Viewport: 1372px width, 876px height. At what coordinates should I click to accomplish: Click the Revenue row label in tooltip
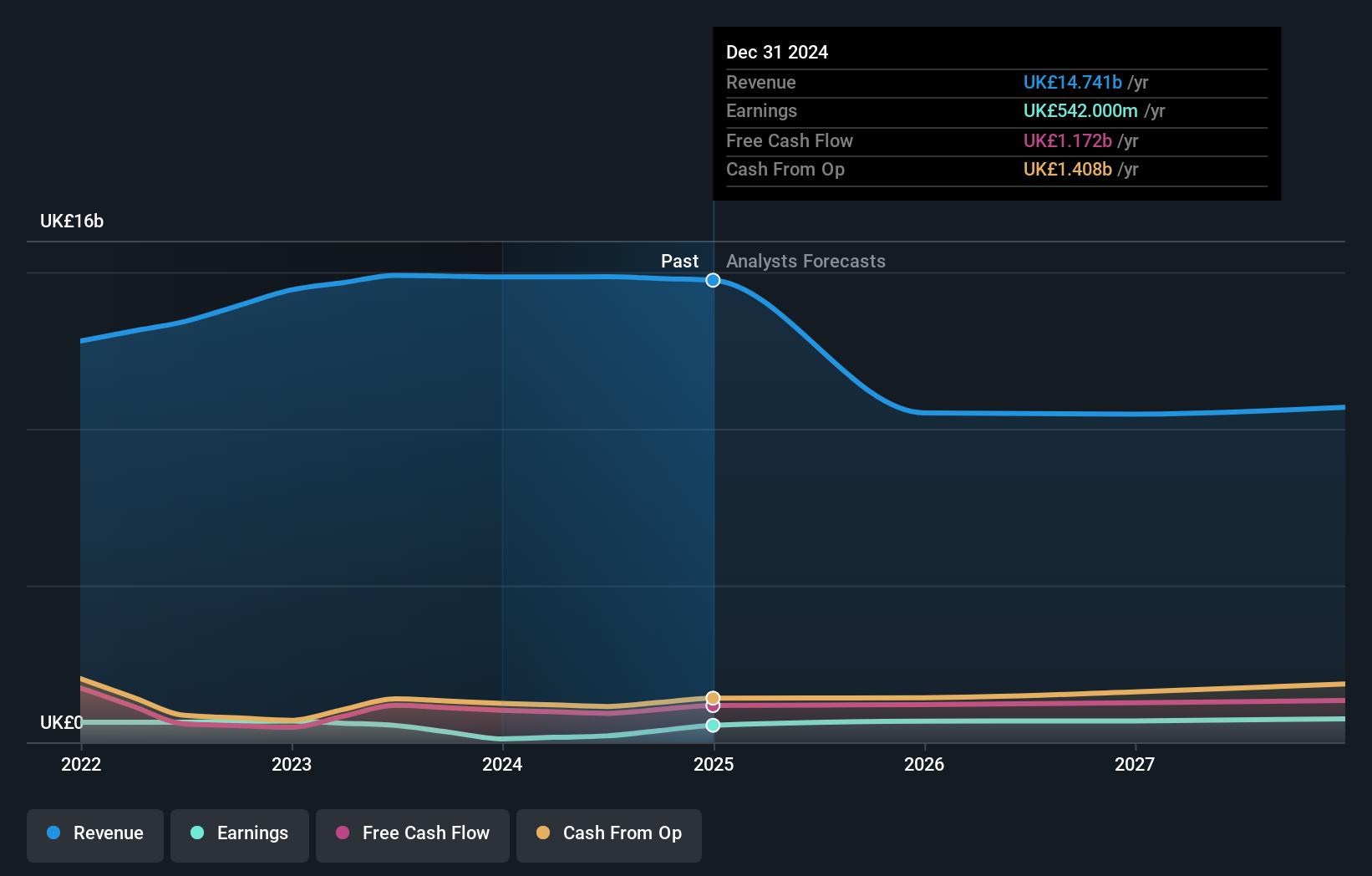point(761,82)
